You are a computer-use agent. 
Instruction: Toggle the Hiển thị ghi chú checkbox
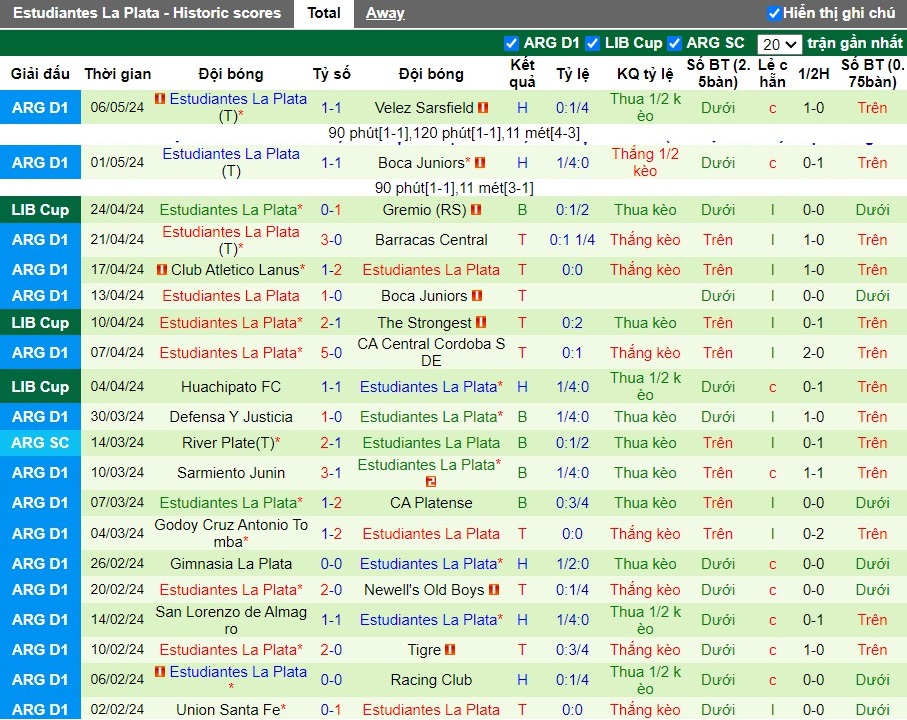tap(773, 13)
